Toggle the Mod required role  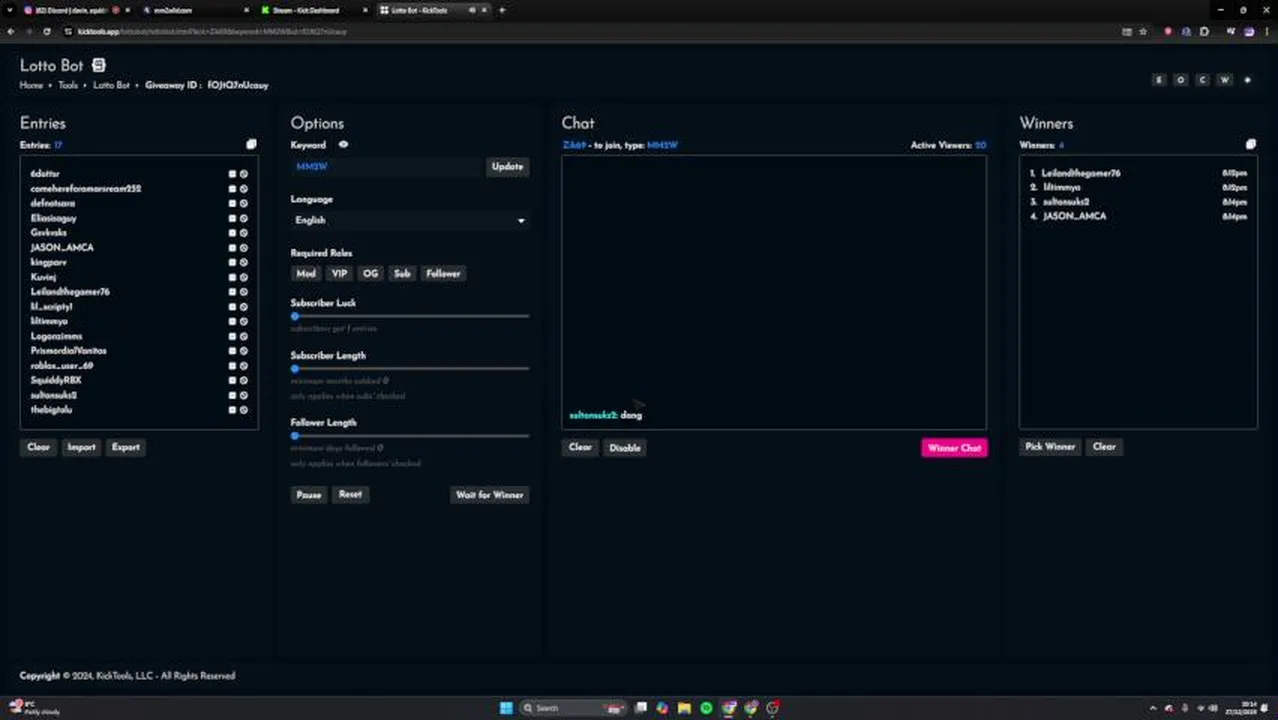tap(306, 274)
